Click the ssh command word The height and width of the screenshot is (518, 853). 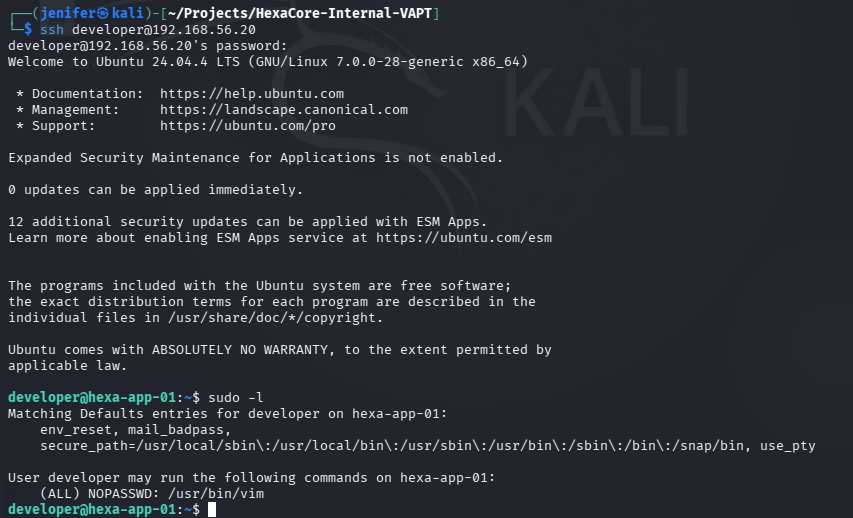coord(52,29)
